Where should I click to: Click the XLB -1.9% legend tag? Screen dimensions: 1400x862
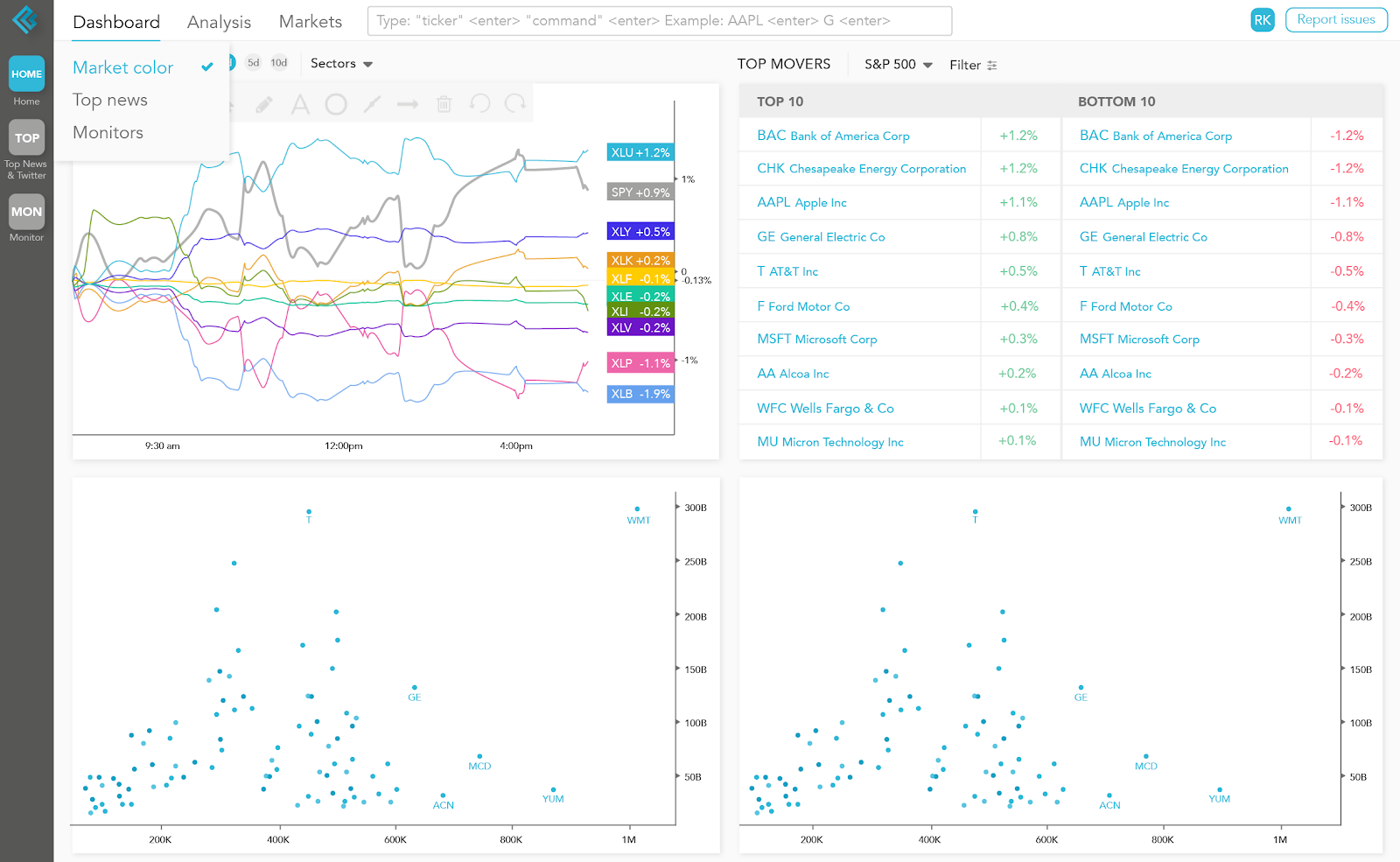click(640, 394)
